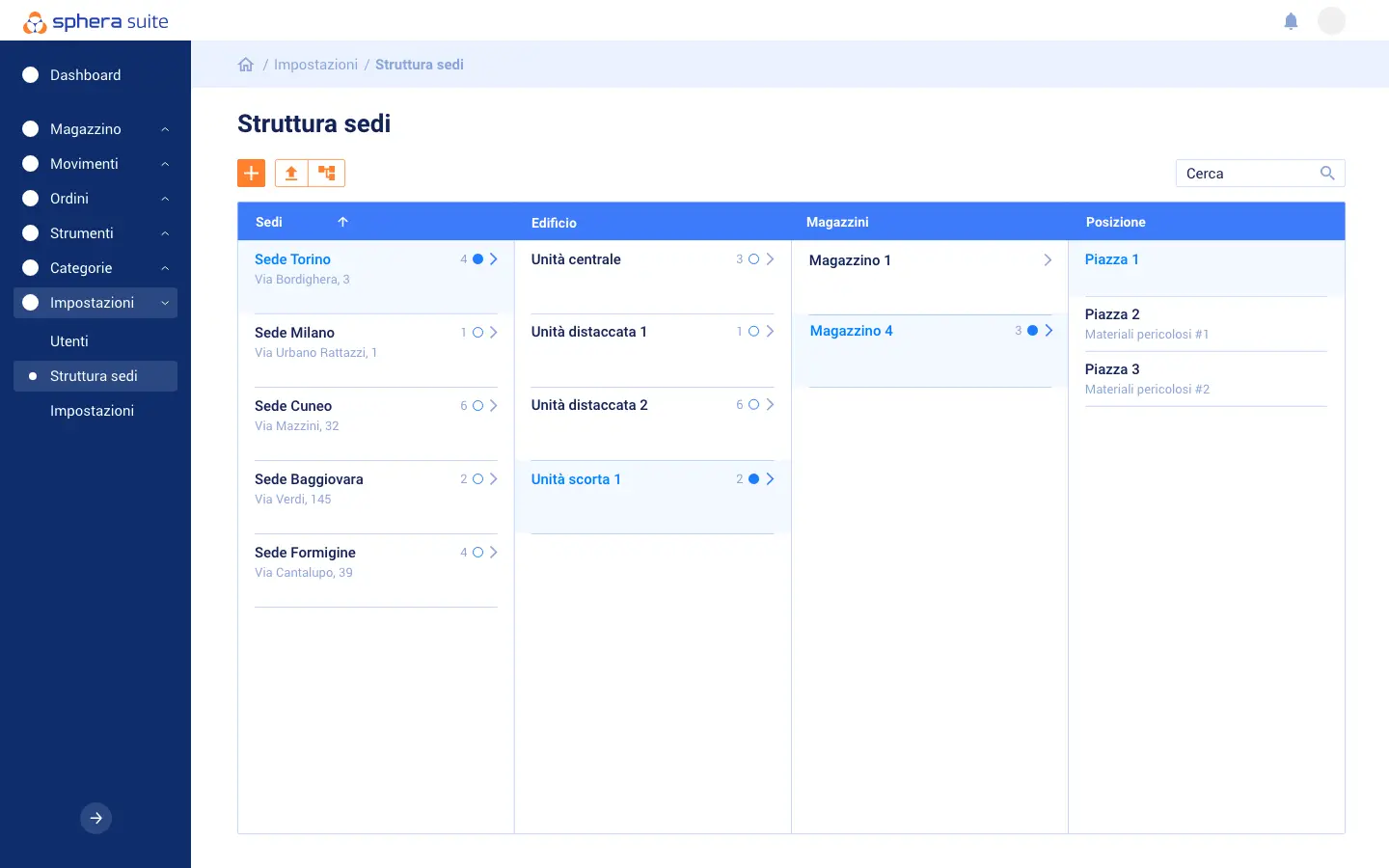Select Struttura sedi in sidebar
The image size is (1389, 868).
95,376
